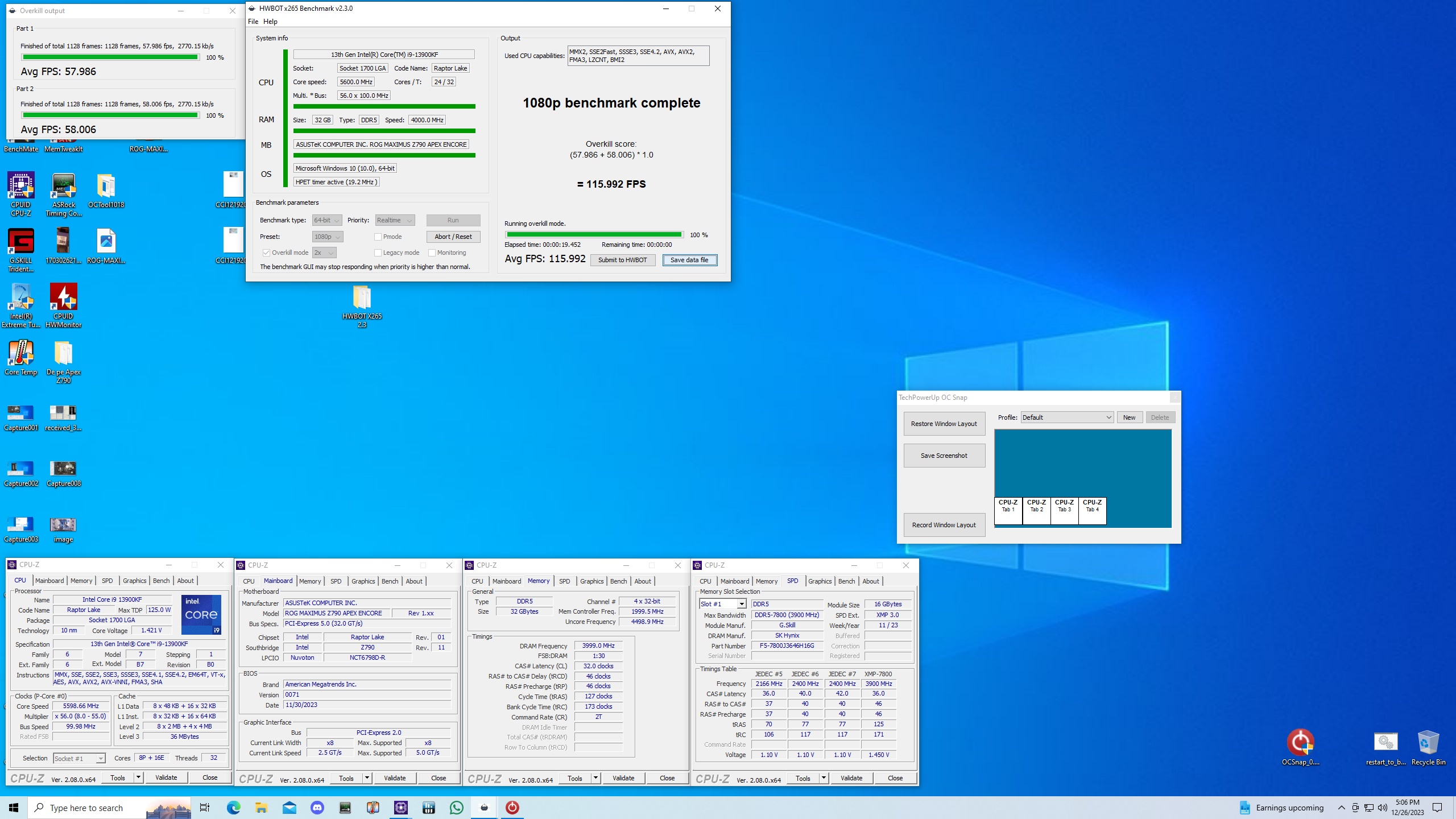Open the CPUID HWMonitor desktop icon

(x=64, y=305)
